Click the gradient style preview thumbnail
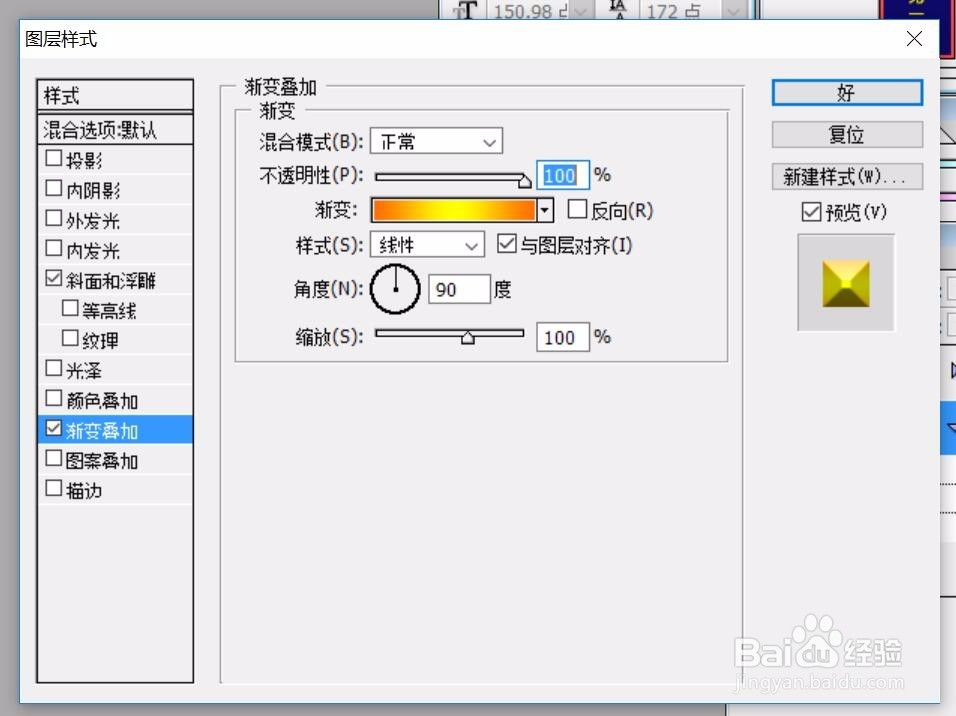Screen dimensions: 956x716 (x=846, y=283)
